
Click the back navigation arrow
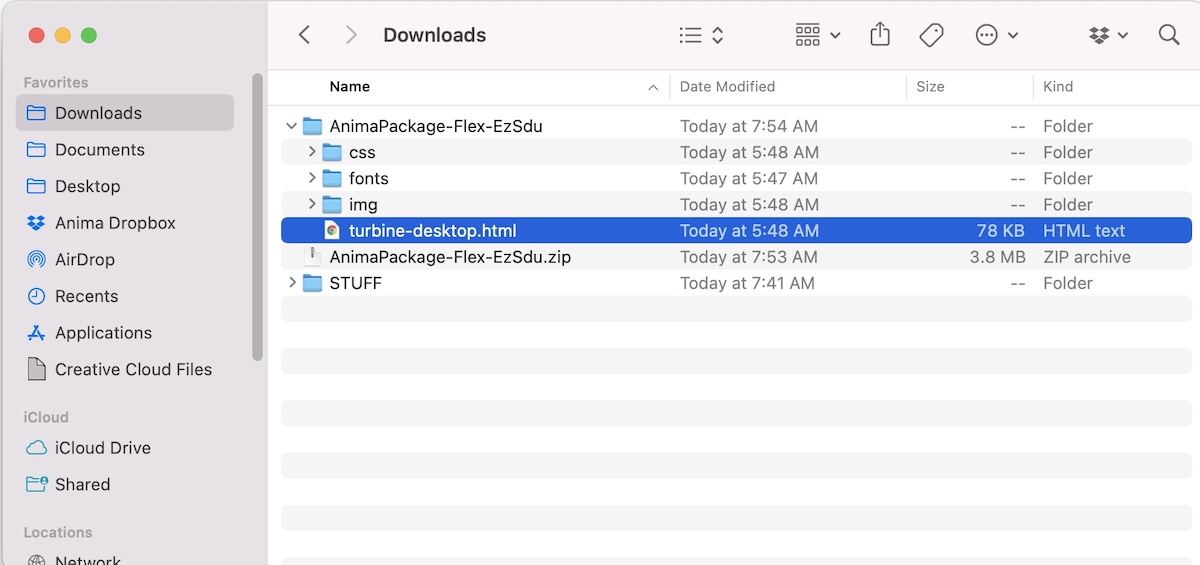[x=305, y=35]
